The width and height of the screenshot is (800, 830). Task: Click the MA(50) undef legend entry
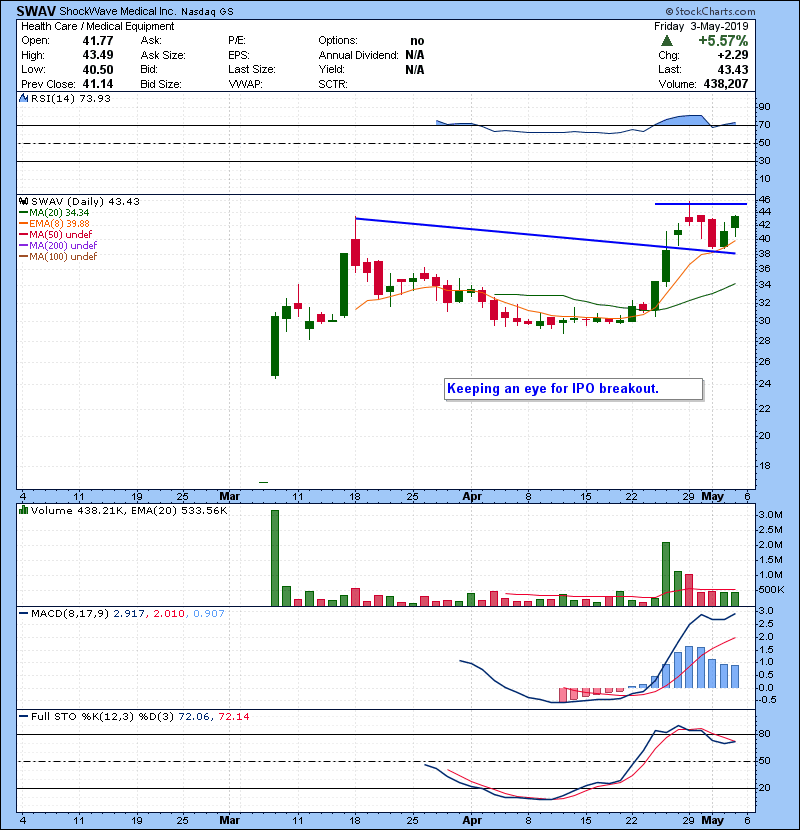coord(56,234)
